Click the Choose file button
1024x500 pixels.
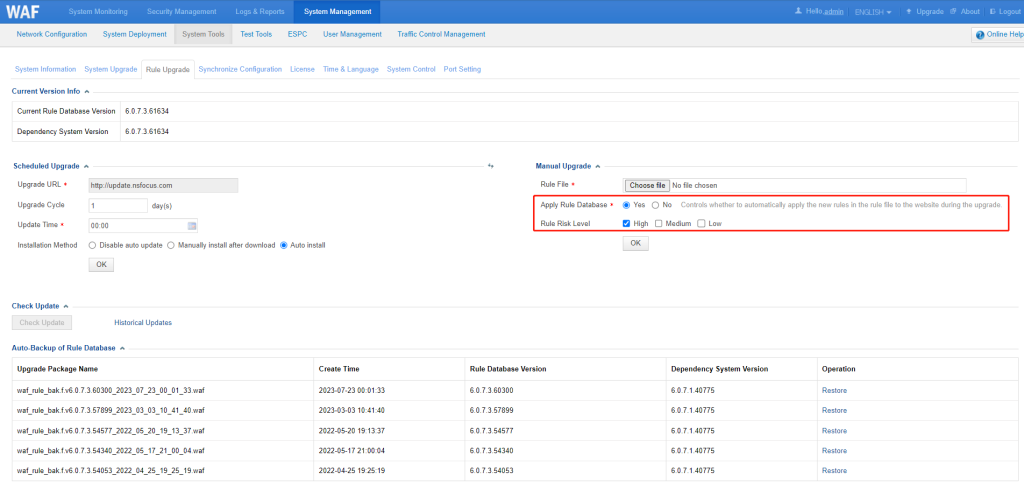[647, 185]
